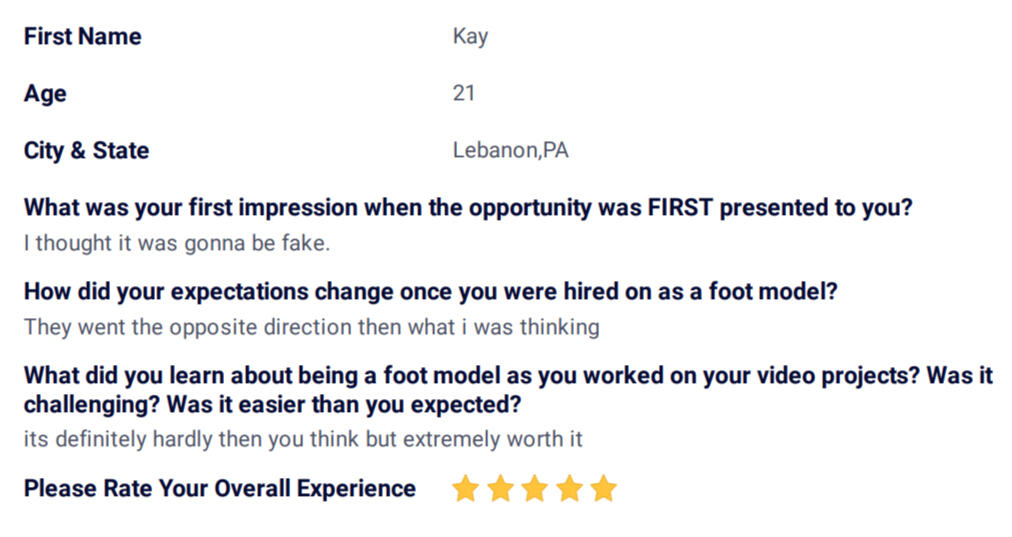Click the age value 21
This screenshot has height=537, width=1012.
point(463,93)
